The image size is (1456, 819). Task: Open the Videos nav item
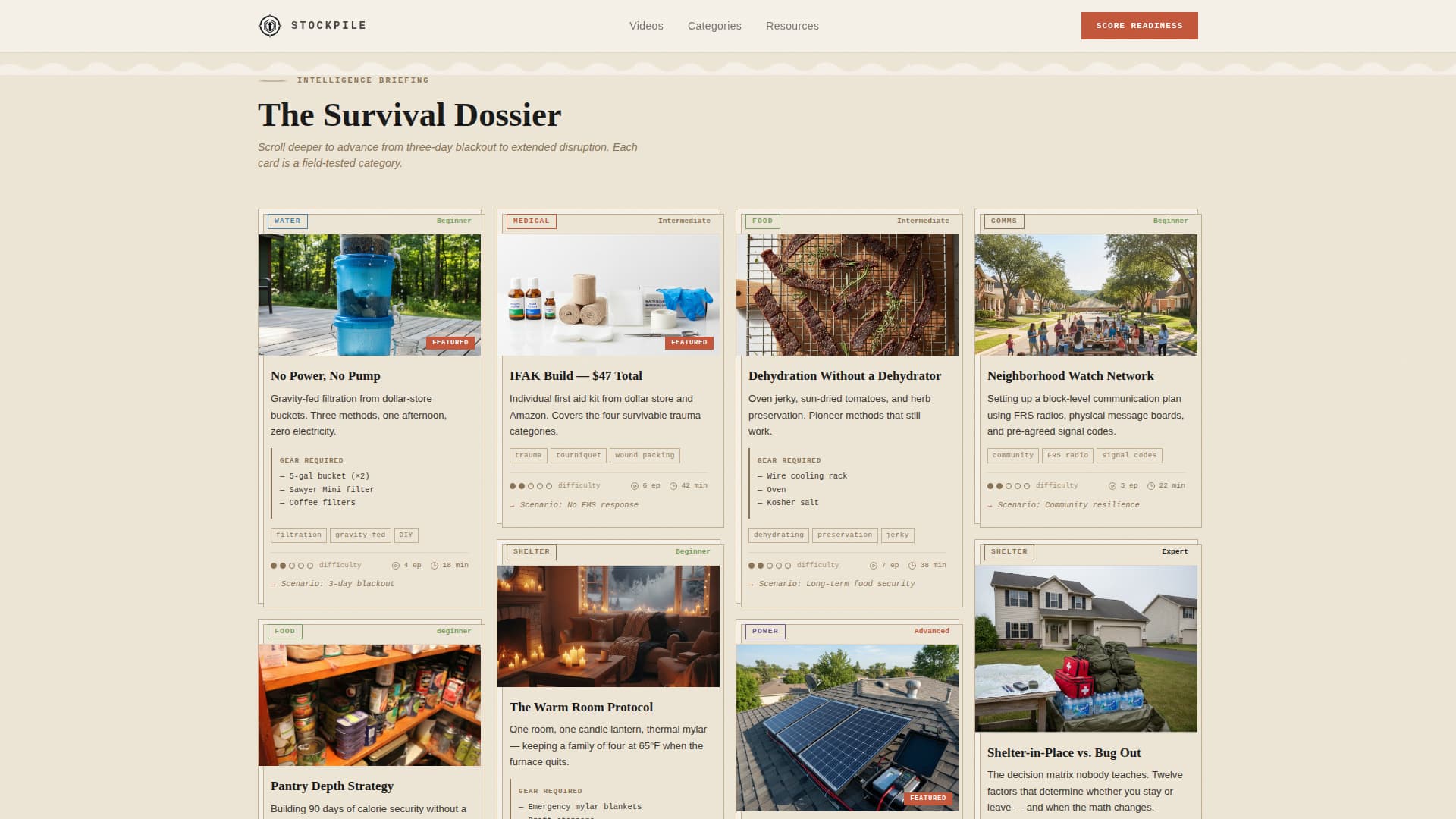pyautogui.click(x=646, y=26)
